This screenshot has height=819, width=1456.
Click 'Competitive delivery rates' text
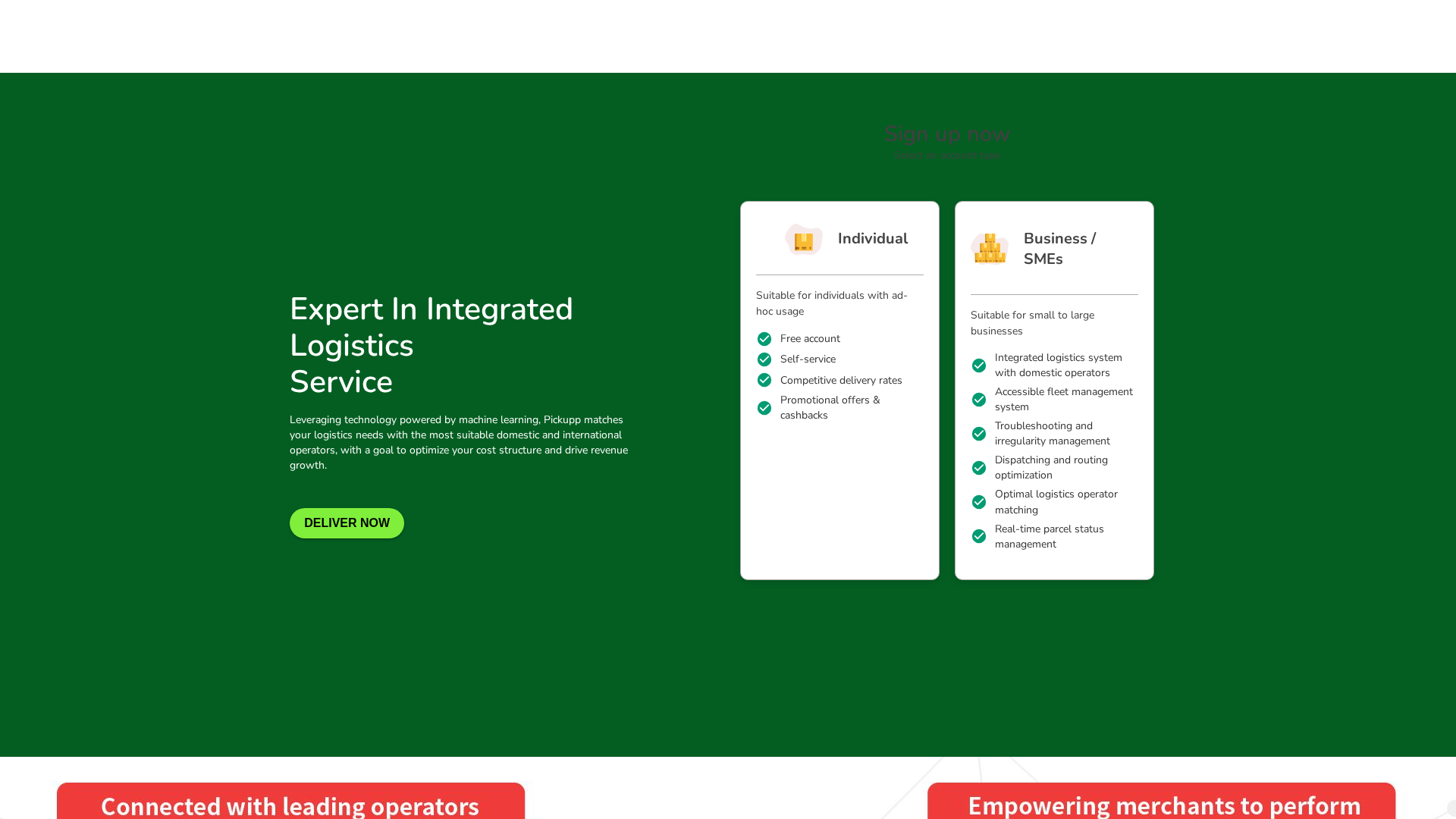coord(841,381)
